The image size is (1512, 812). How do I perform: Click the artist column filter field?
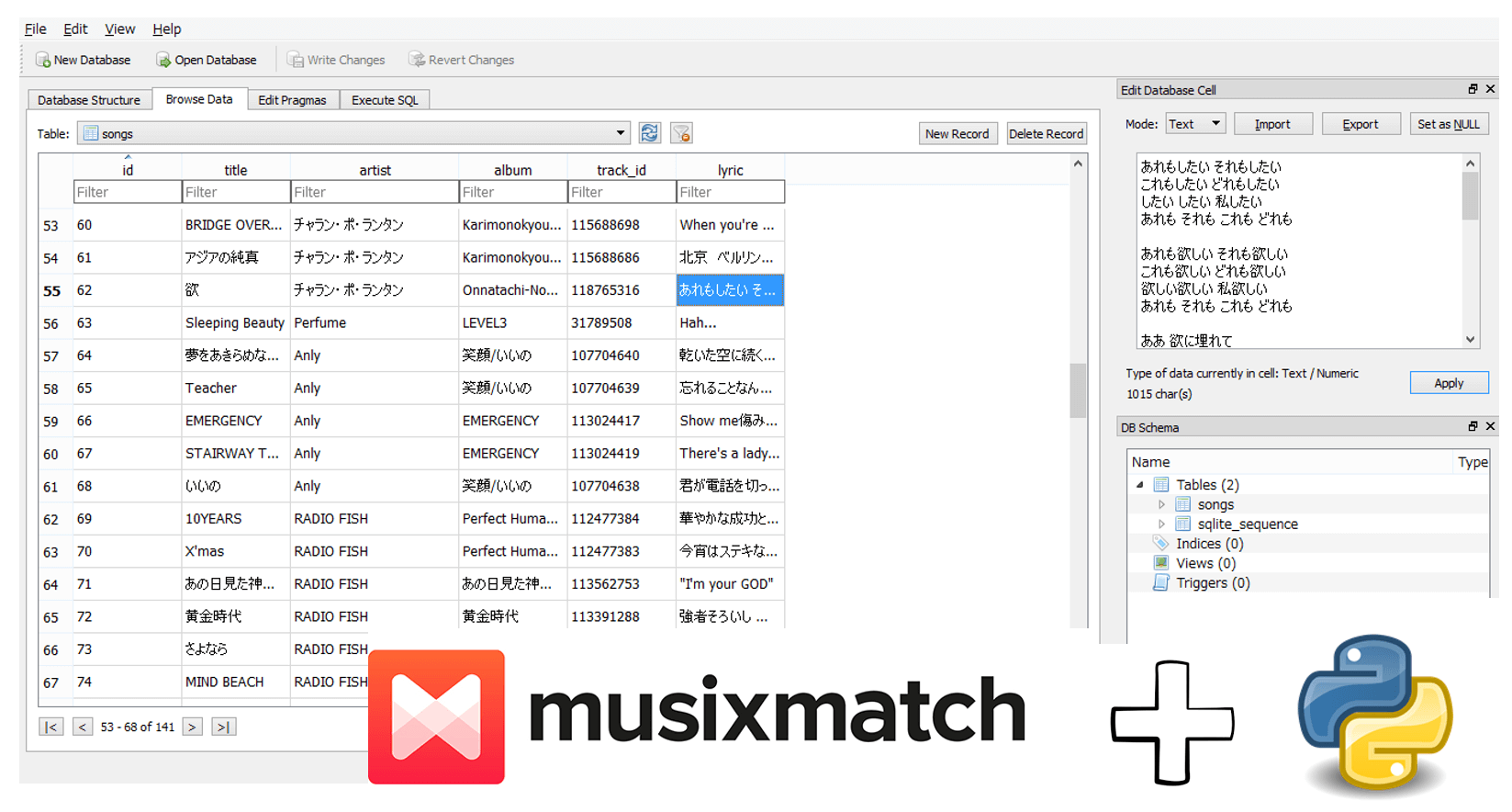click(x=375, y=192)
